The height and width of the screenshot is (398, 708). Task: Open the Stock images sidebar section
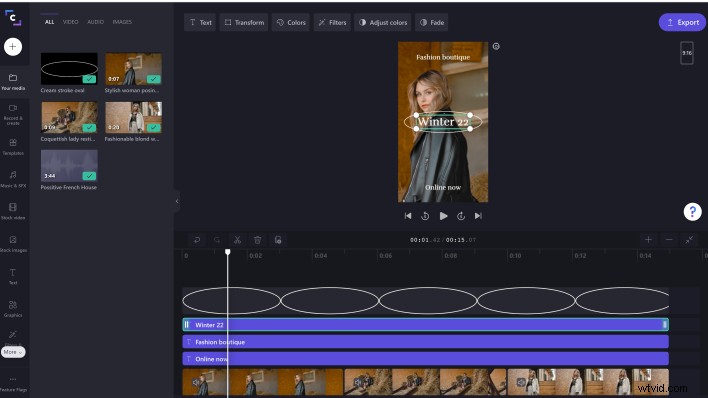coord(13,244)
